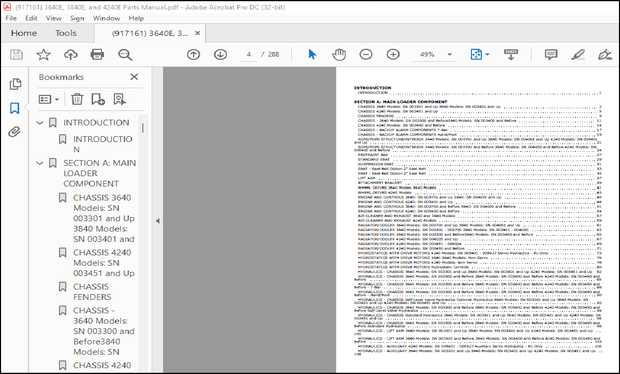
Task: Toggle the Bookmarks panel icon
Action: (15, 108)
